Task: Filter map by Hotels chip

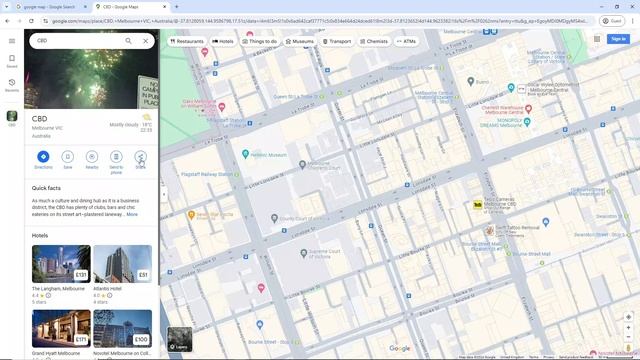Action: [223, 41]
